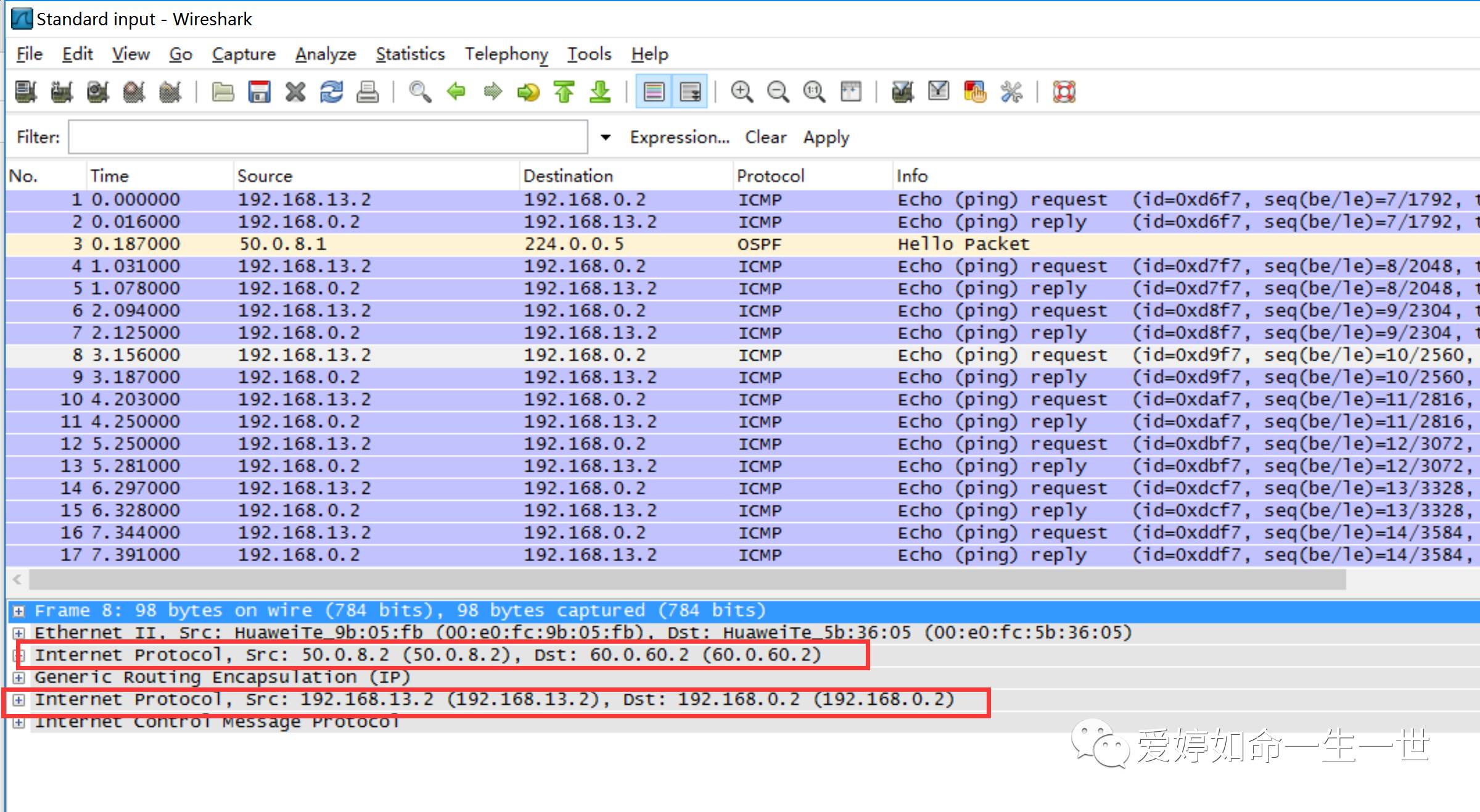Image resolution: width=1480 pixels, height=812 pixels.
Task: Click the Expression... button
Action: (680, 137)
